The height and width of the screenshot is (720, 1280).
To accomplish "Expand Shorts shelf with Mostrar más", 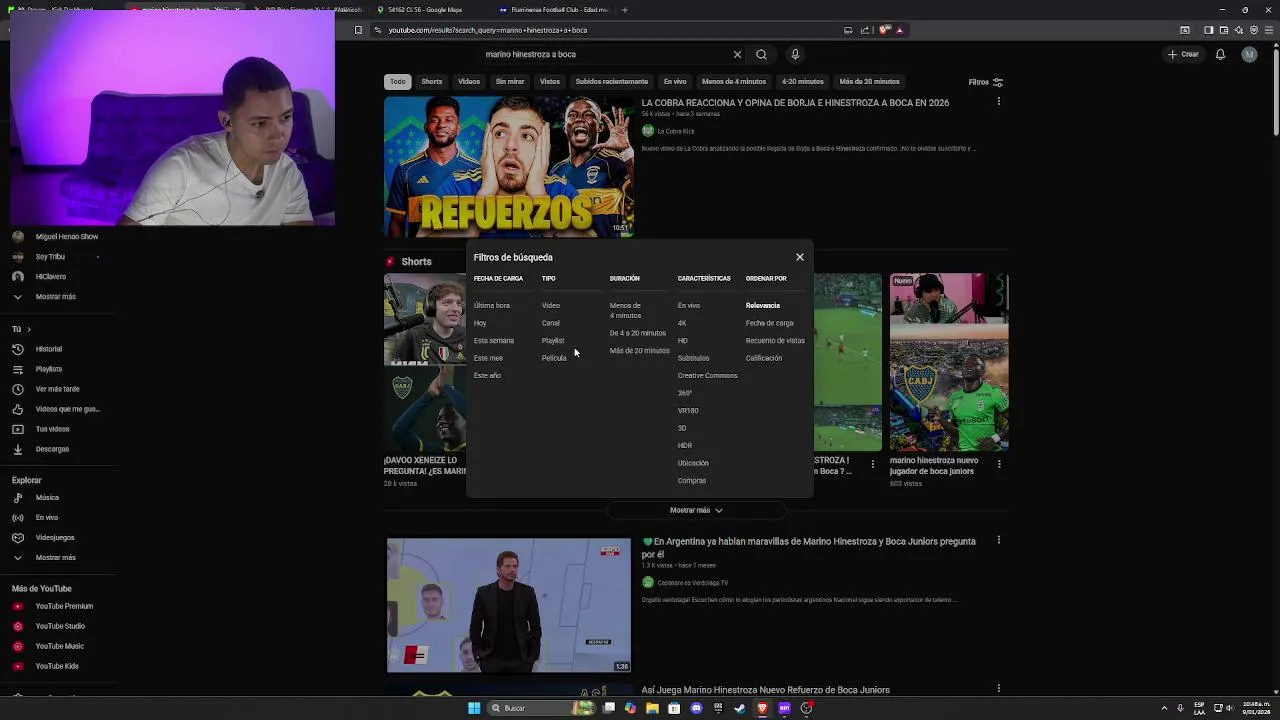I will tap(696, 510).
